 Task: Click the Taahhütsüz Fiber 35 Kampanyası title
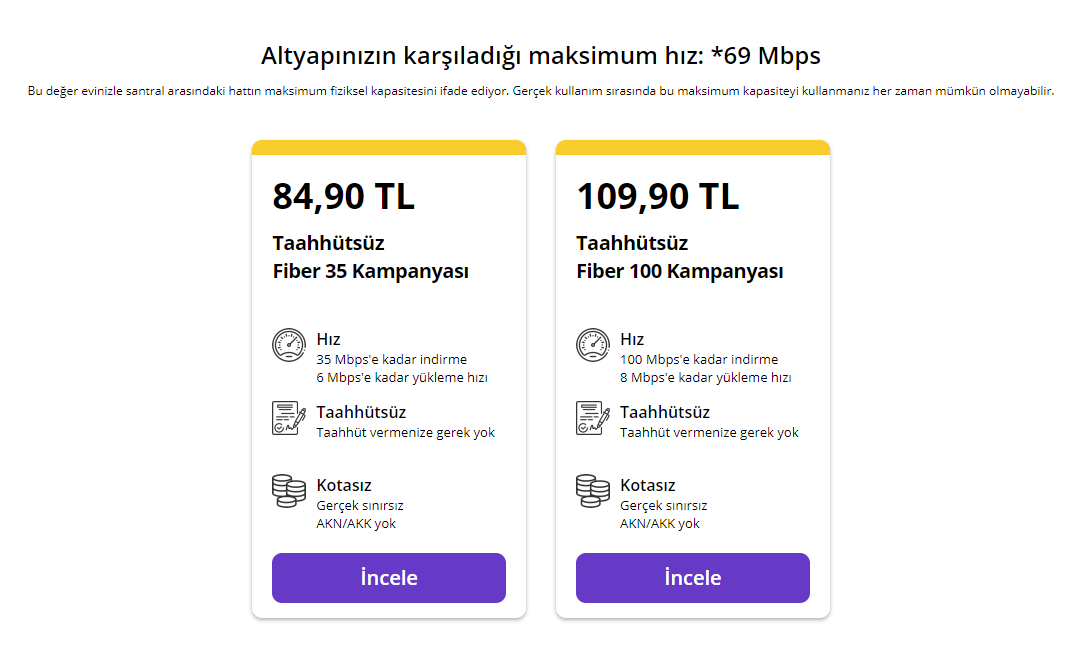coord(370,257)
